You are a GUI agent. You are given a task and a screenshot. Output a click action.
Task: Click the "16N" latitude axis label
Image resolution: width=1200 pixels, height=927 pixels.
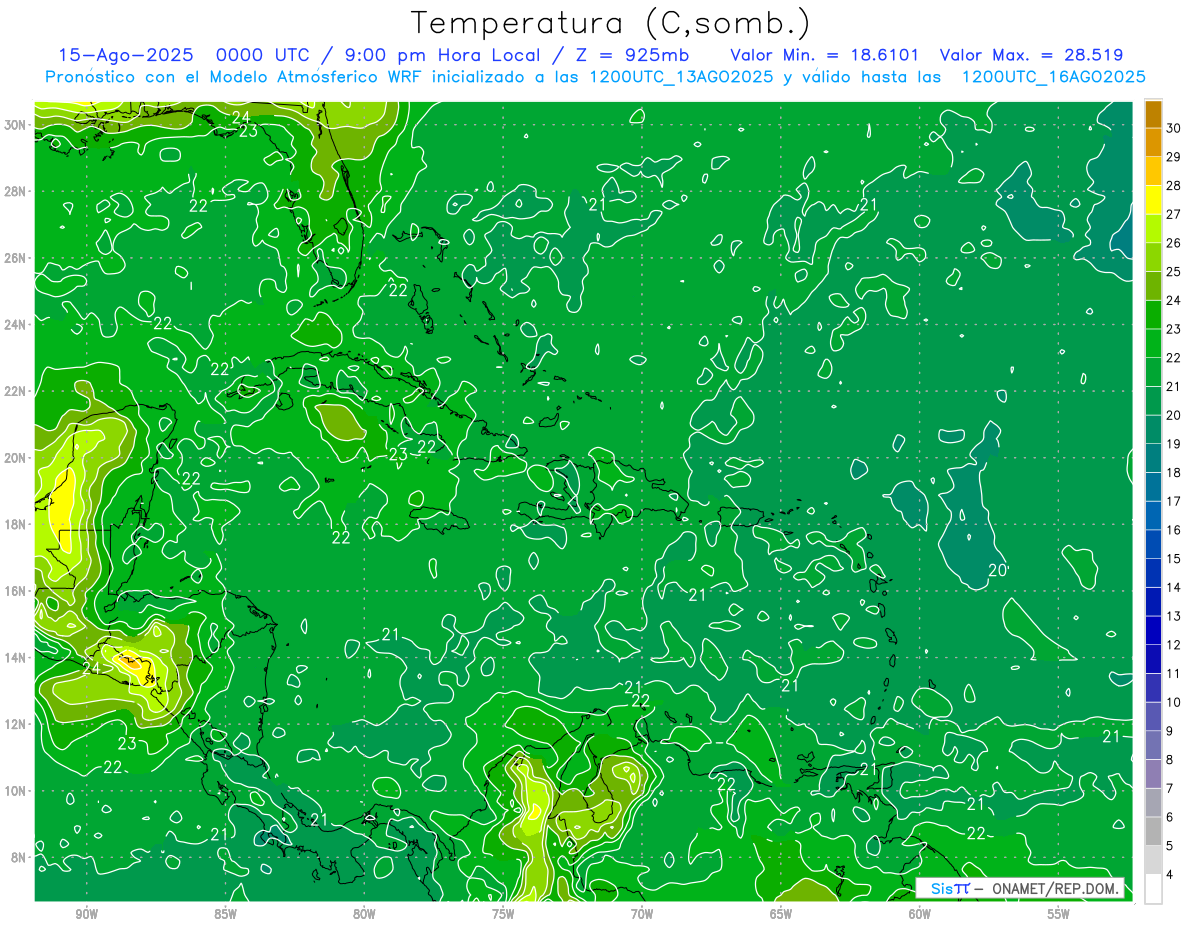coord(16,591)
